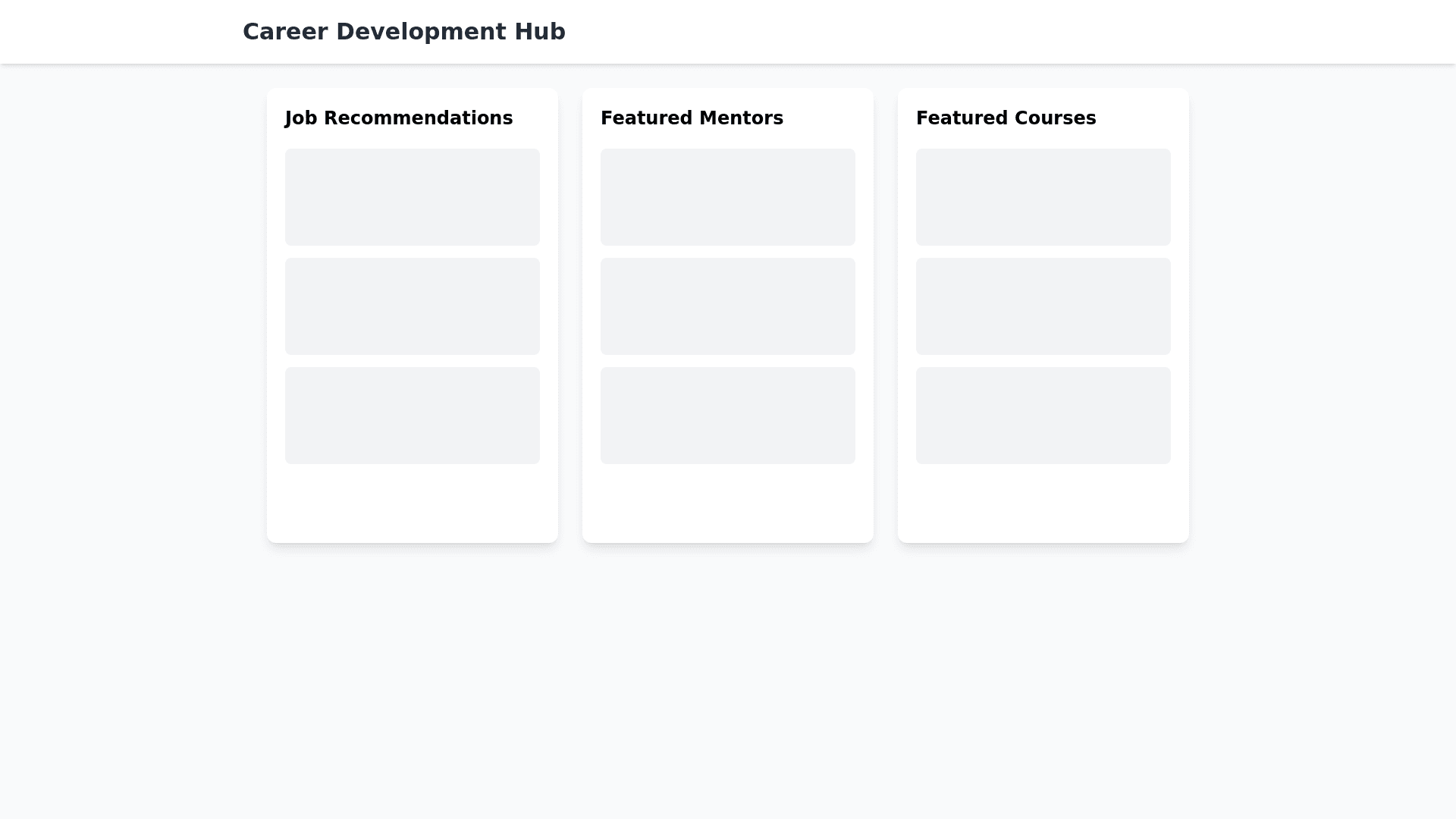Viewport: 1456px width, 819px height.
Task: Click the second mentor placeholder card
Action: (727, 306)
